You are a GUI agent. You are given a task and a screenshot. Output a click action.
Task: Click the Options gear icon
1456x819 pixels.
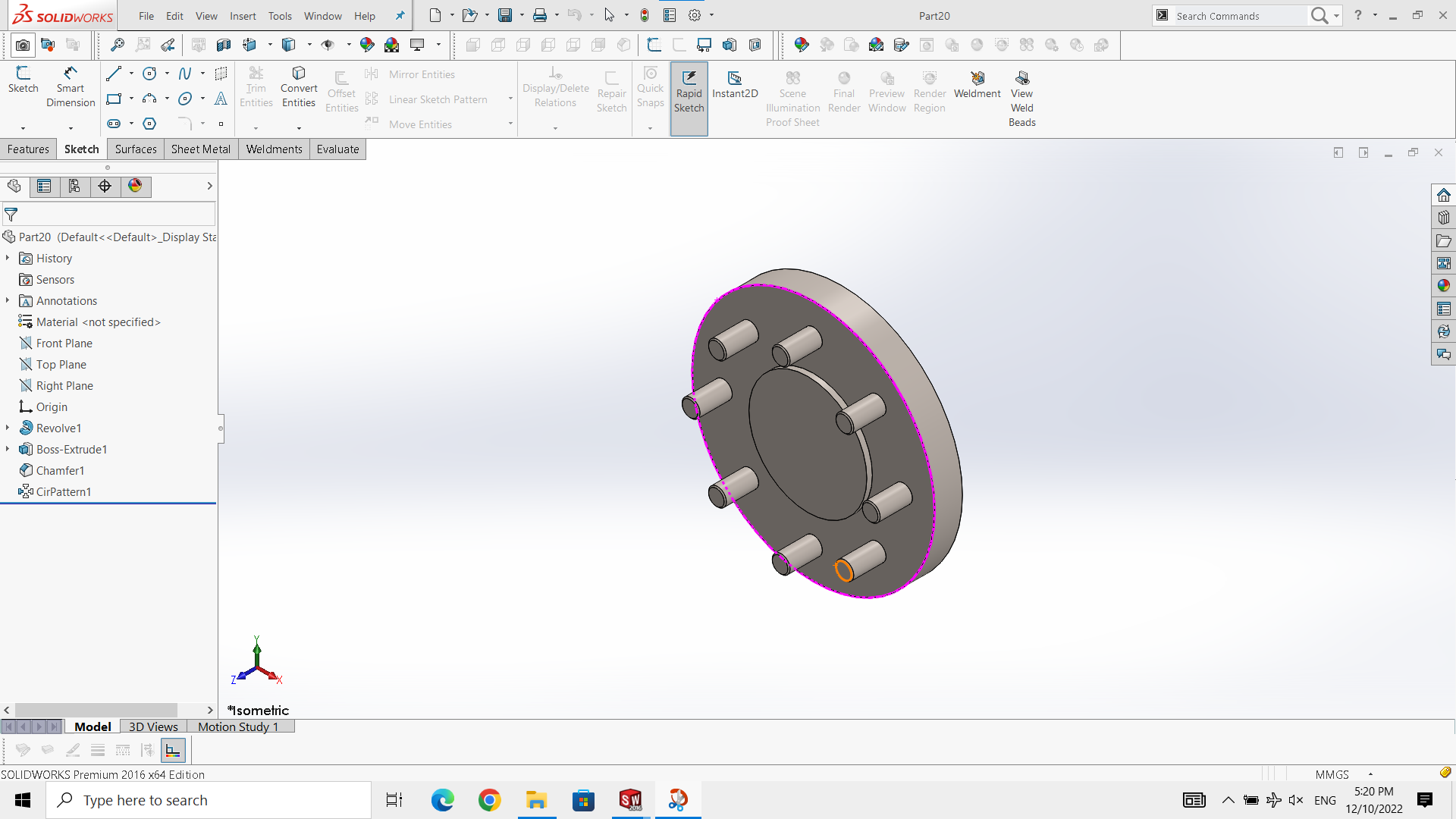pos(695,15)
